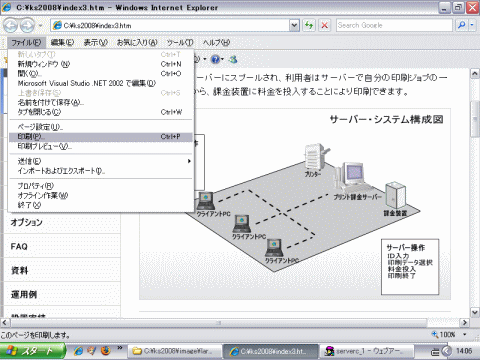Screen dimensions: 480x360
Task: Click the horizontal scrollbar right arrow
Action: [464, 323]
